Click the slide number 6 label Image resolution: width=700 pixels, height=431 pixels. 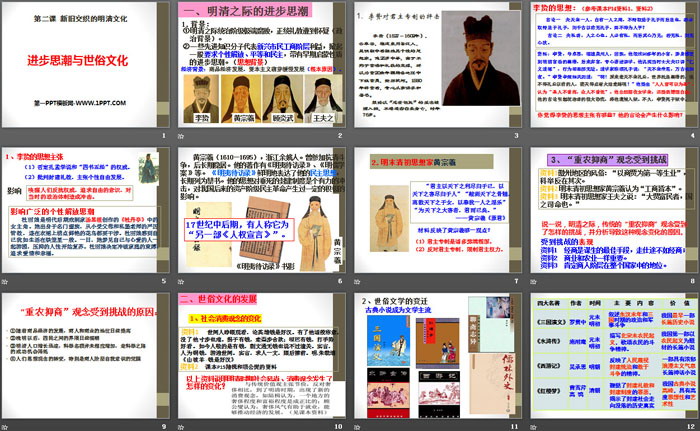339,281
